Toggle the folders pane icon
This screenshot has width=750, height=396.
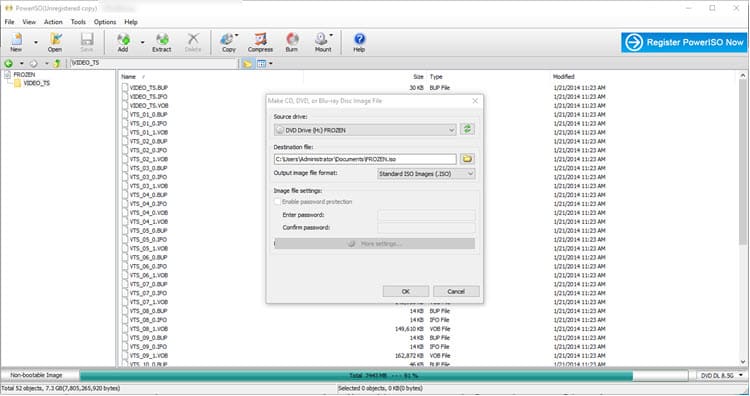pyautogui.click(x=247, y=64)
